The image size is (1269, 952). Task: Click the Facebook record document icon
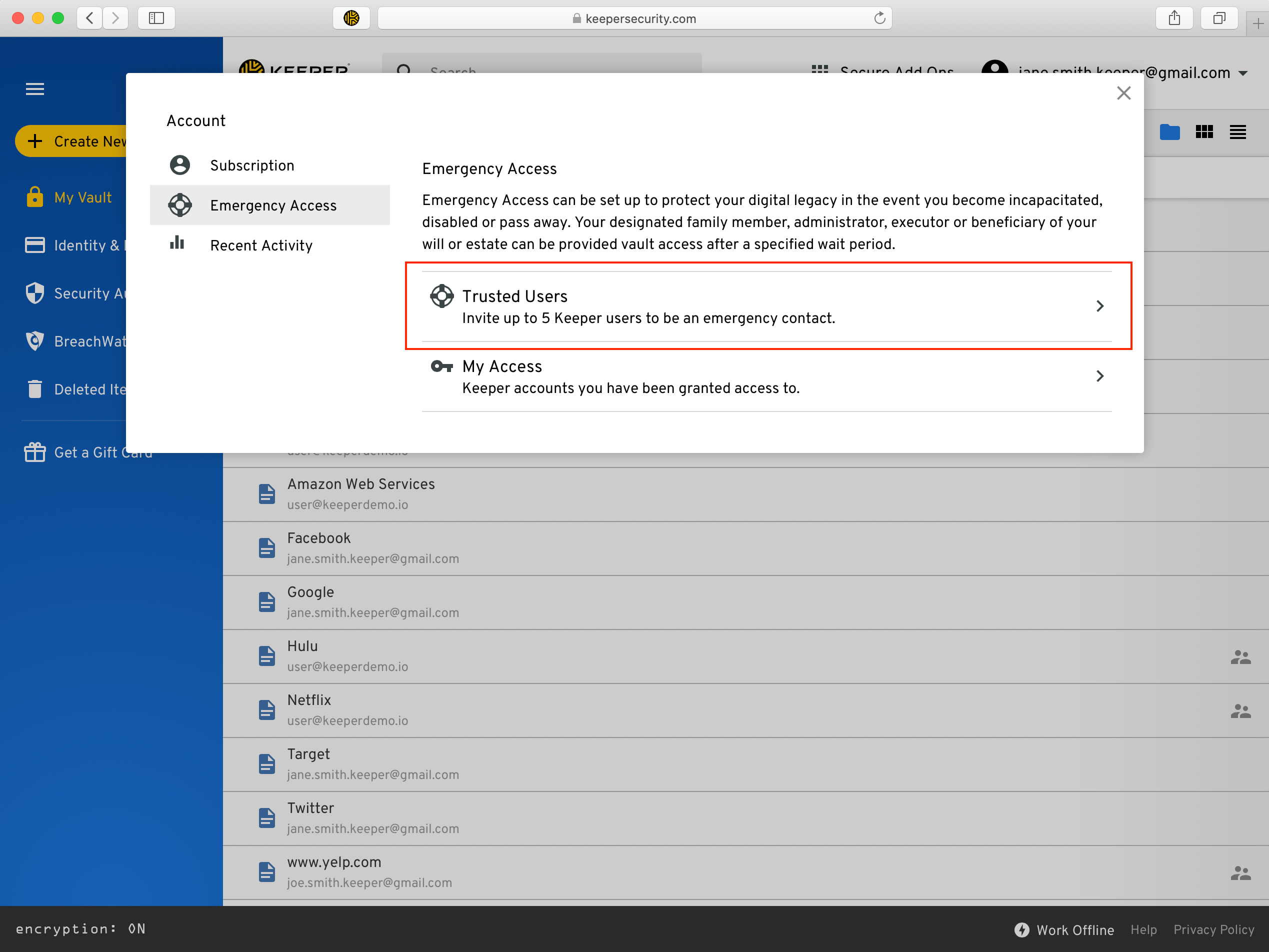(x=267, y=548)
